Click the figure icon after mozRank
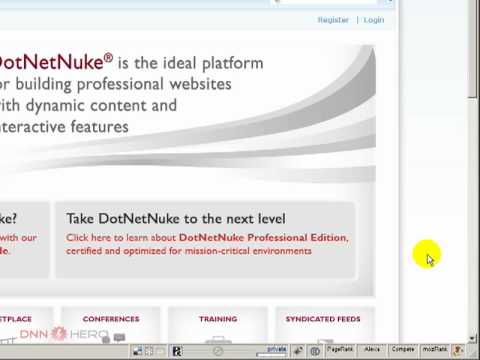 point(458,350)
